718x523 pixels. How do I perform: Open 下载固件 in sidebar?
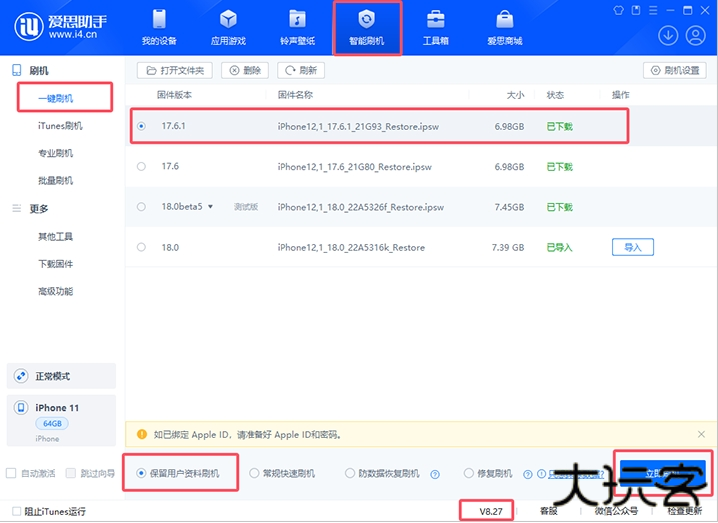tap(55, 264)
